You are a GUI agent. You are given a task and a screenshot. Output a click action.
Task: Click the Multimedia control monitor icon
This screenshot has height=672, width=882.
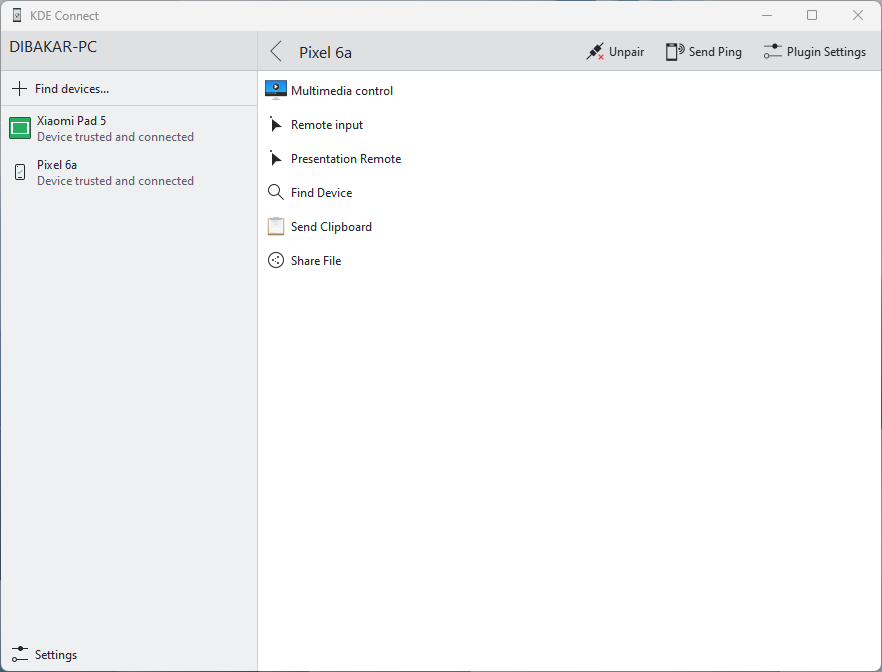point(276,90)
